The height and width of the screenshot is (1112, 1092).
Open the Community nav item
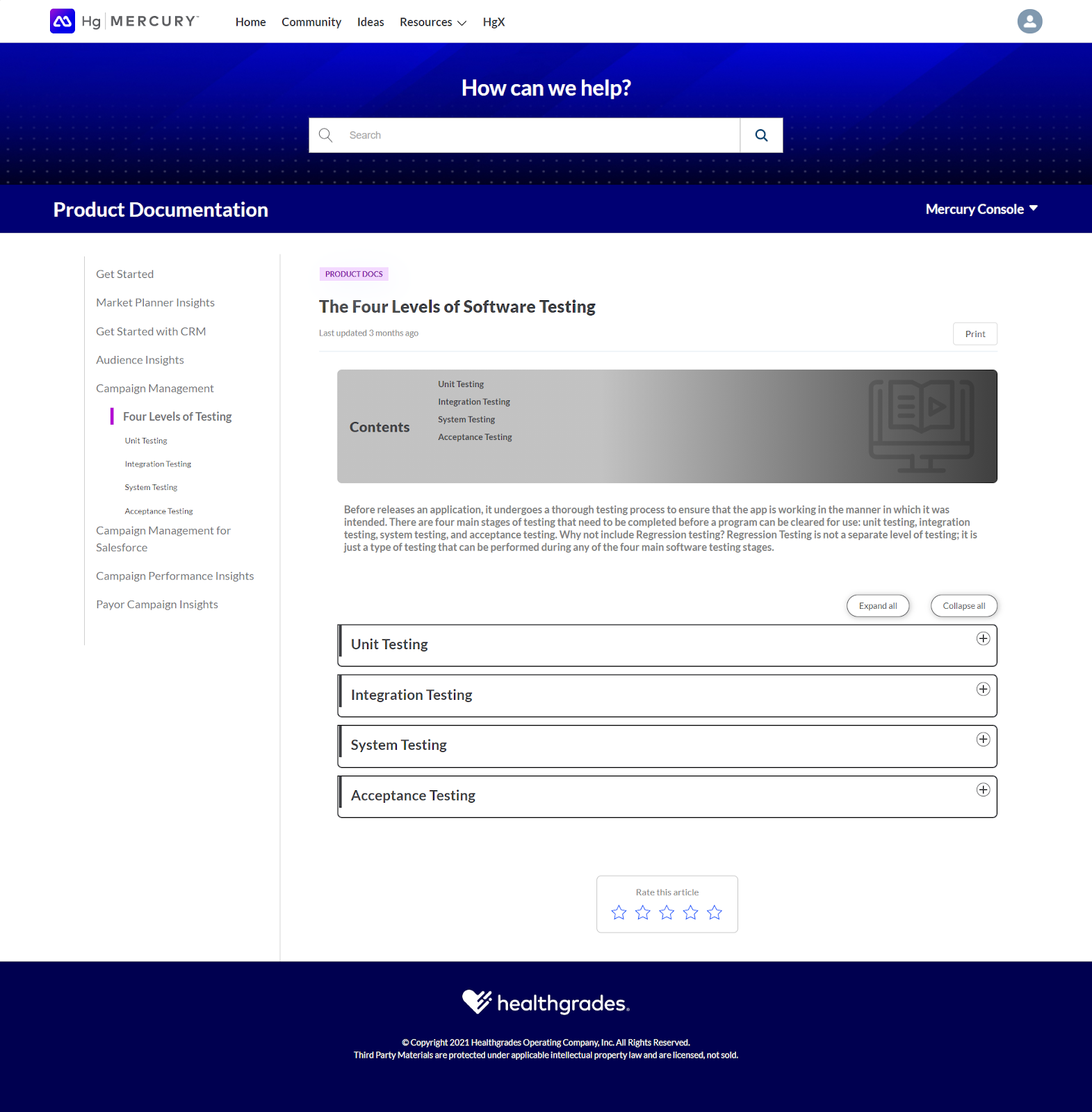tap(311, 22)
